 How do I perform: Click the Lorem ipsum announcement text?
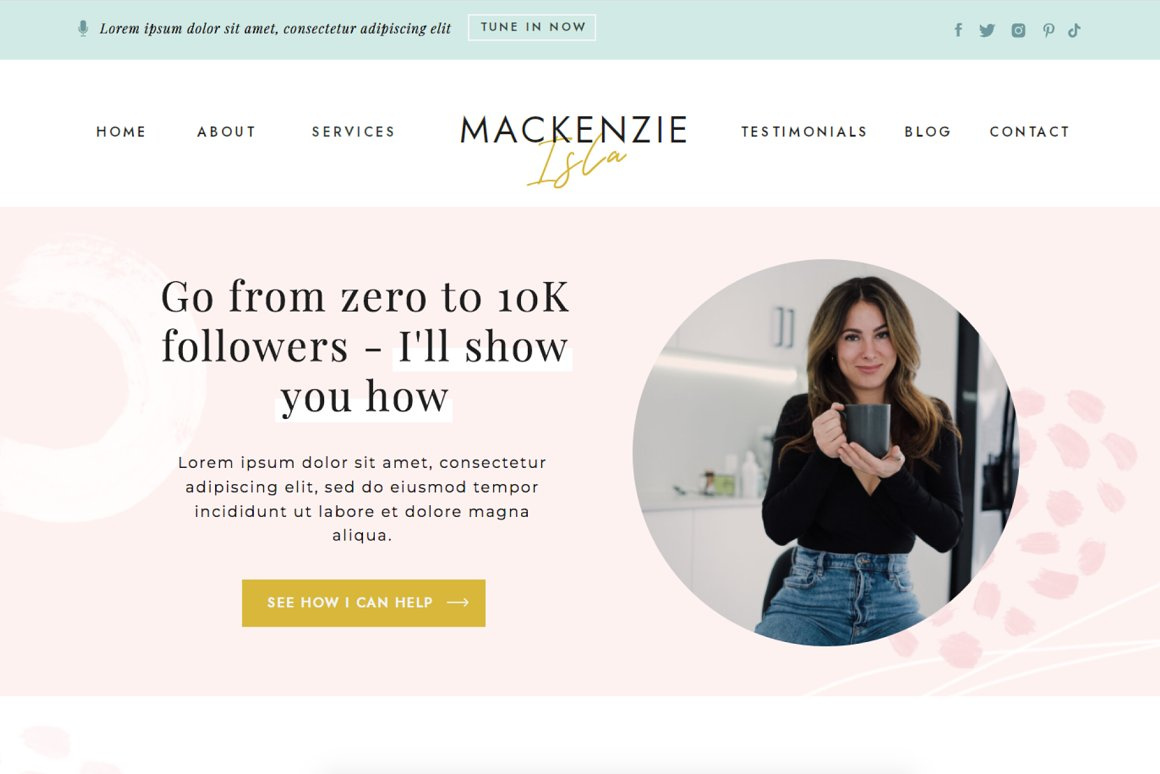275,29
